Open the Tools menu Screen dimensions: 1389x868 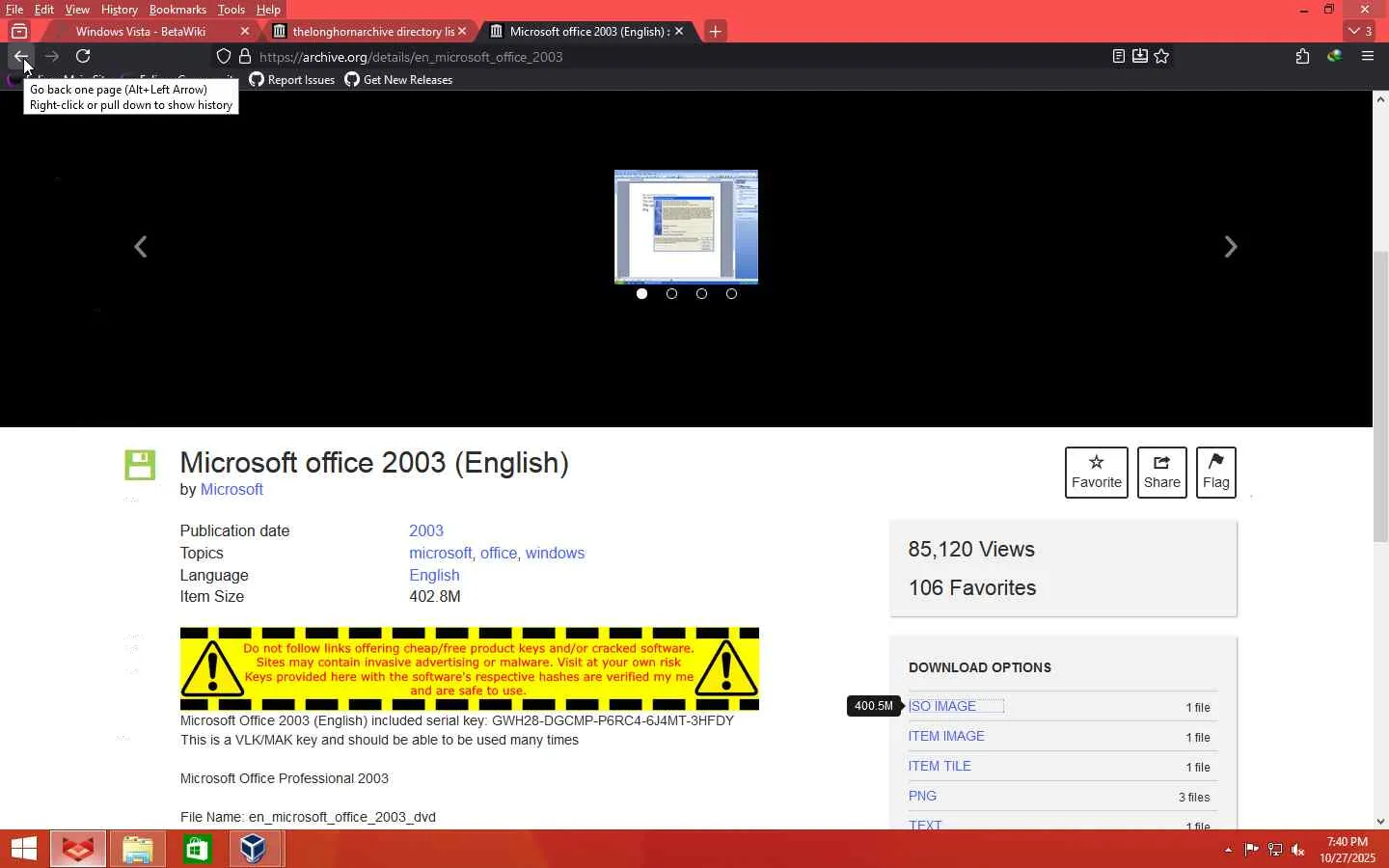click(231, 10)
